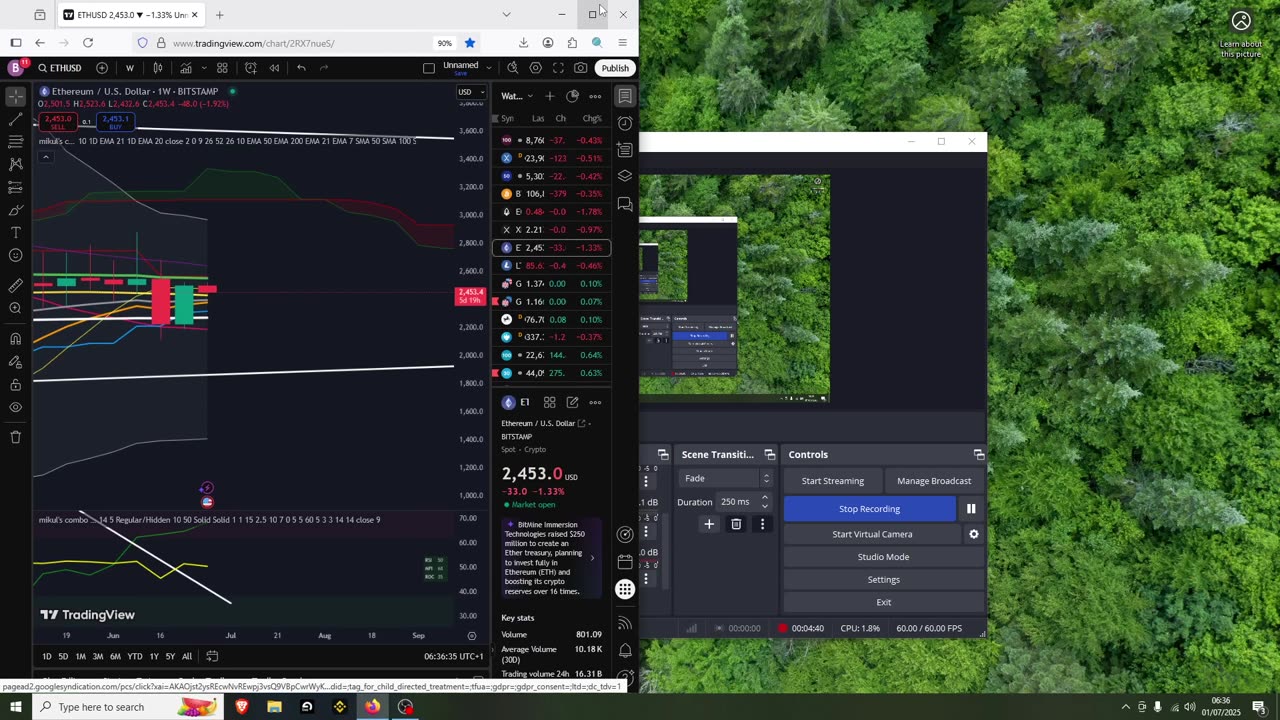Open TradingView quick search icon
This screenshot has width=1280, height=720.
tap(512, 68)
